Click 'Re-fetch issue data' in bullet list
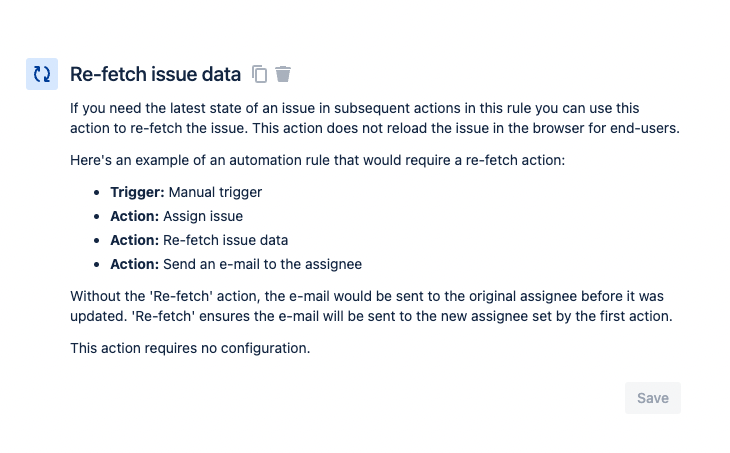 point(225,240)
